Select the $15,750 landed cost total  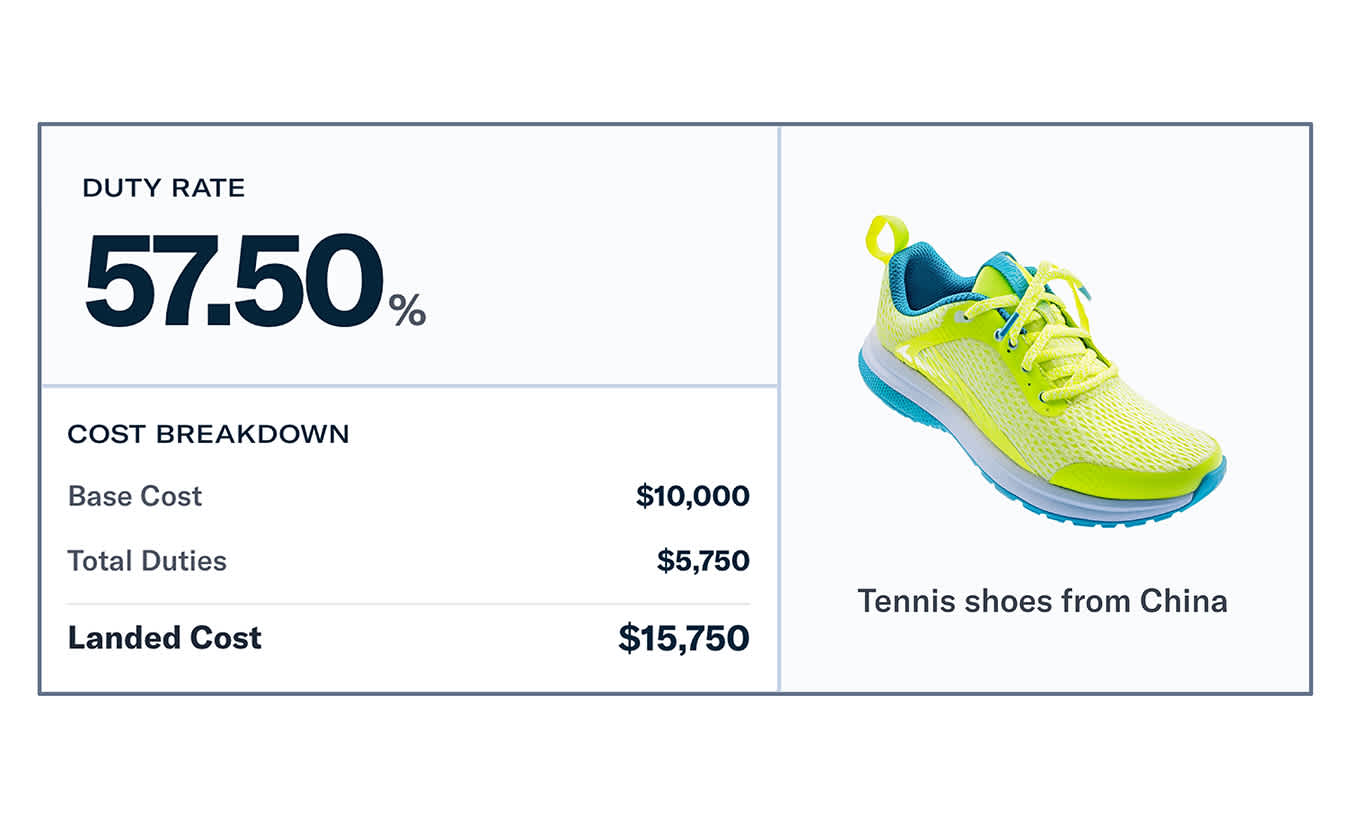point(684,638)
